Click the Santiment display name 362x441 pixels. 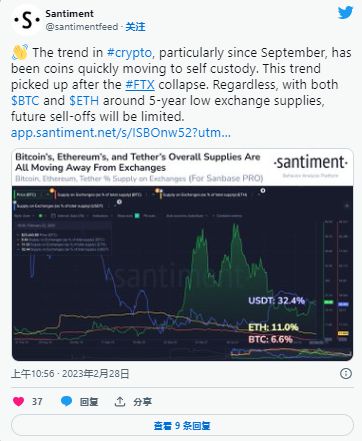tap(69, 14)
